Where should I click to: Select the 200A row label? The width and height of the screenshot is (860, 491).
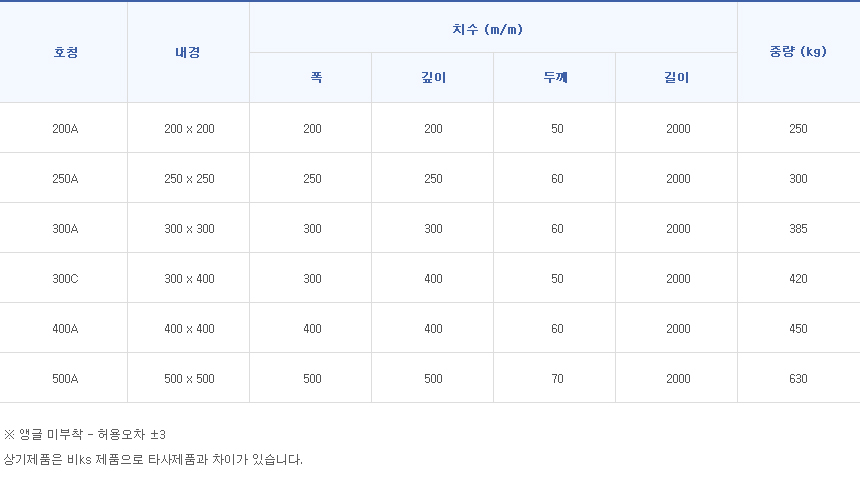click(65, 129)
